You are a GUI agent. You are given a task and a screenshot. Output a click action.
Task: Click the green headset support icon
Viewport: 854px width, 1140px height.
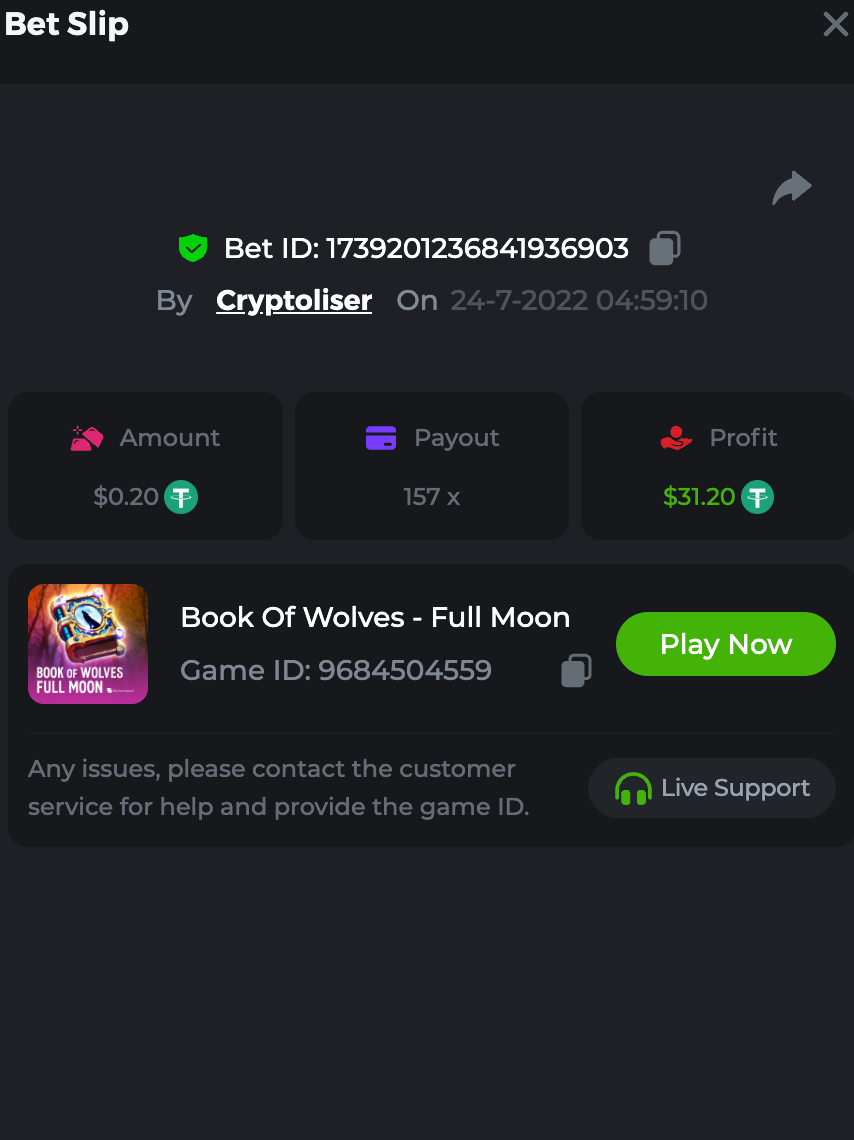point(633,789)
